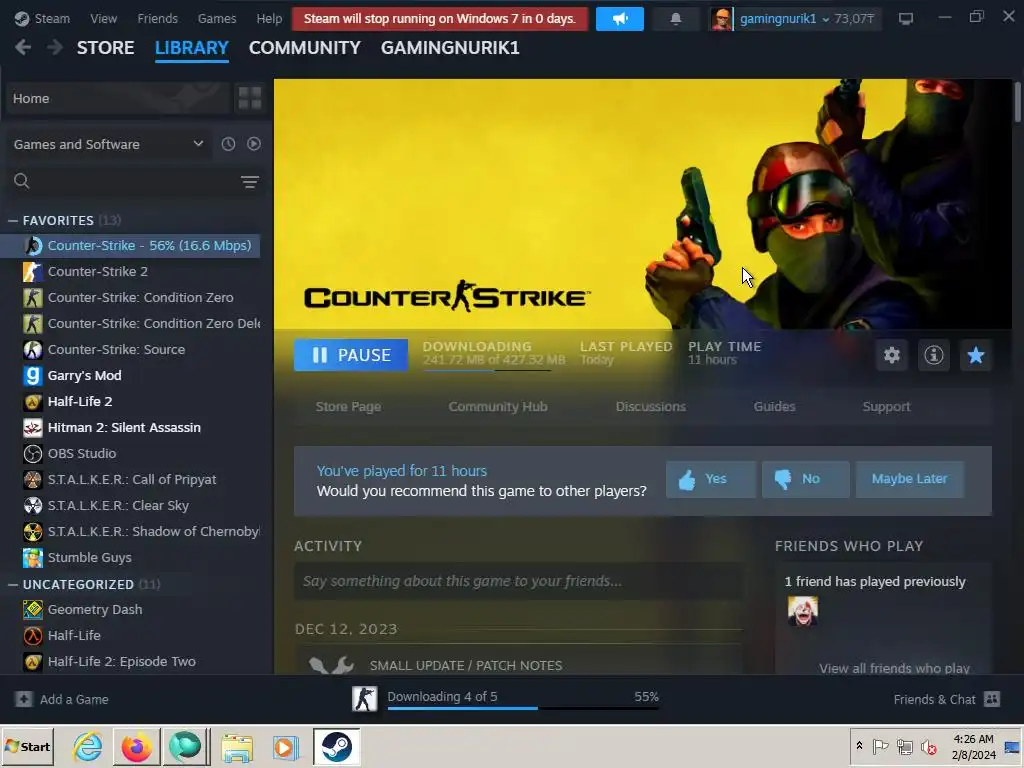This screenshot has width=1024, height=768.
Task: Open the GAMINGNURIK1 profile tab
Action: pos(450,48)
